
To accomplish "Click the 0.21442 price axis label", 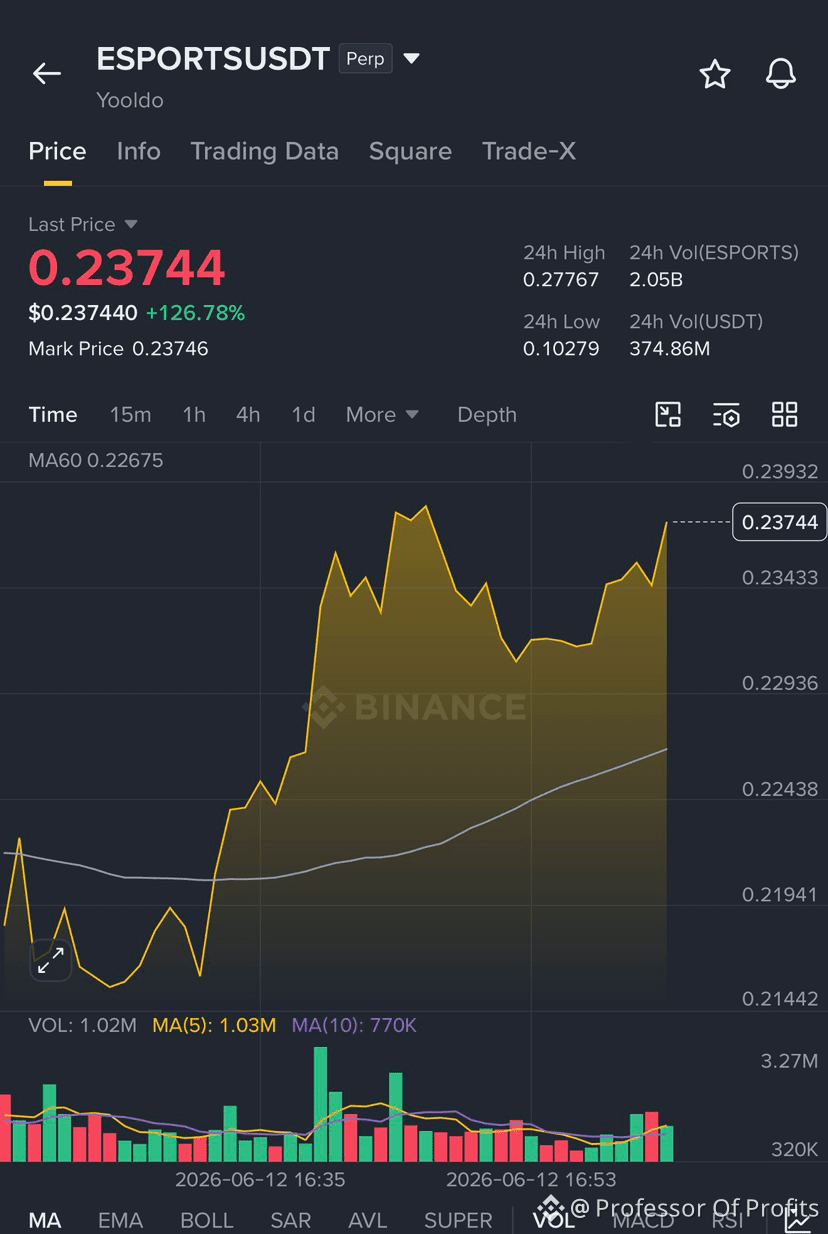I will [x=780, y=999].
